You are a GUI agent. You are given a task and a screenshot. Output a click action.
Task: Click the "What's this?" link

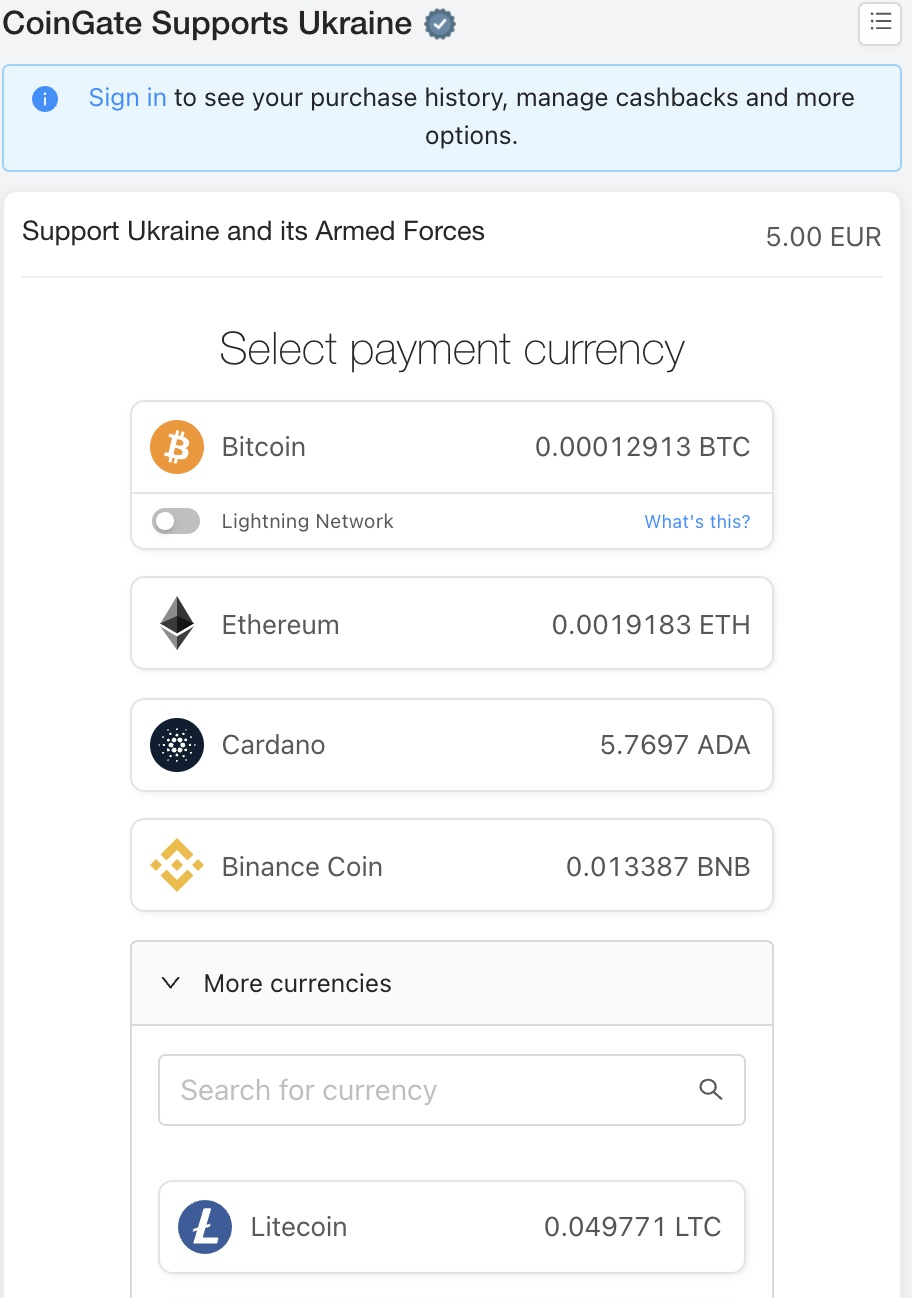pos(697,521)
